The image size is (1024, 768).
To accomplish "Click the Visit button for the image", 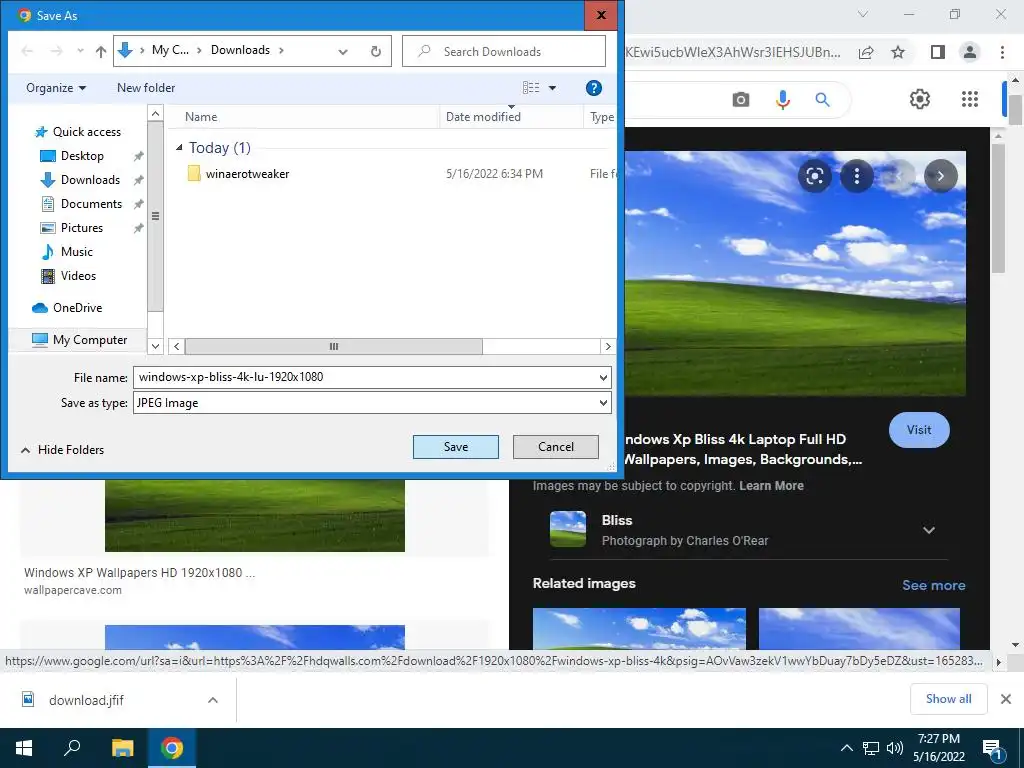I will (919, 430).
